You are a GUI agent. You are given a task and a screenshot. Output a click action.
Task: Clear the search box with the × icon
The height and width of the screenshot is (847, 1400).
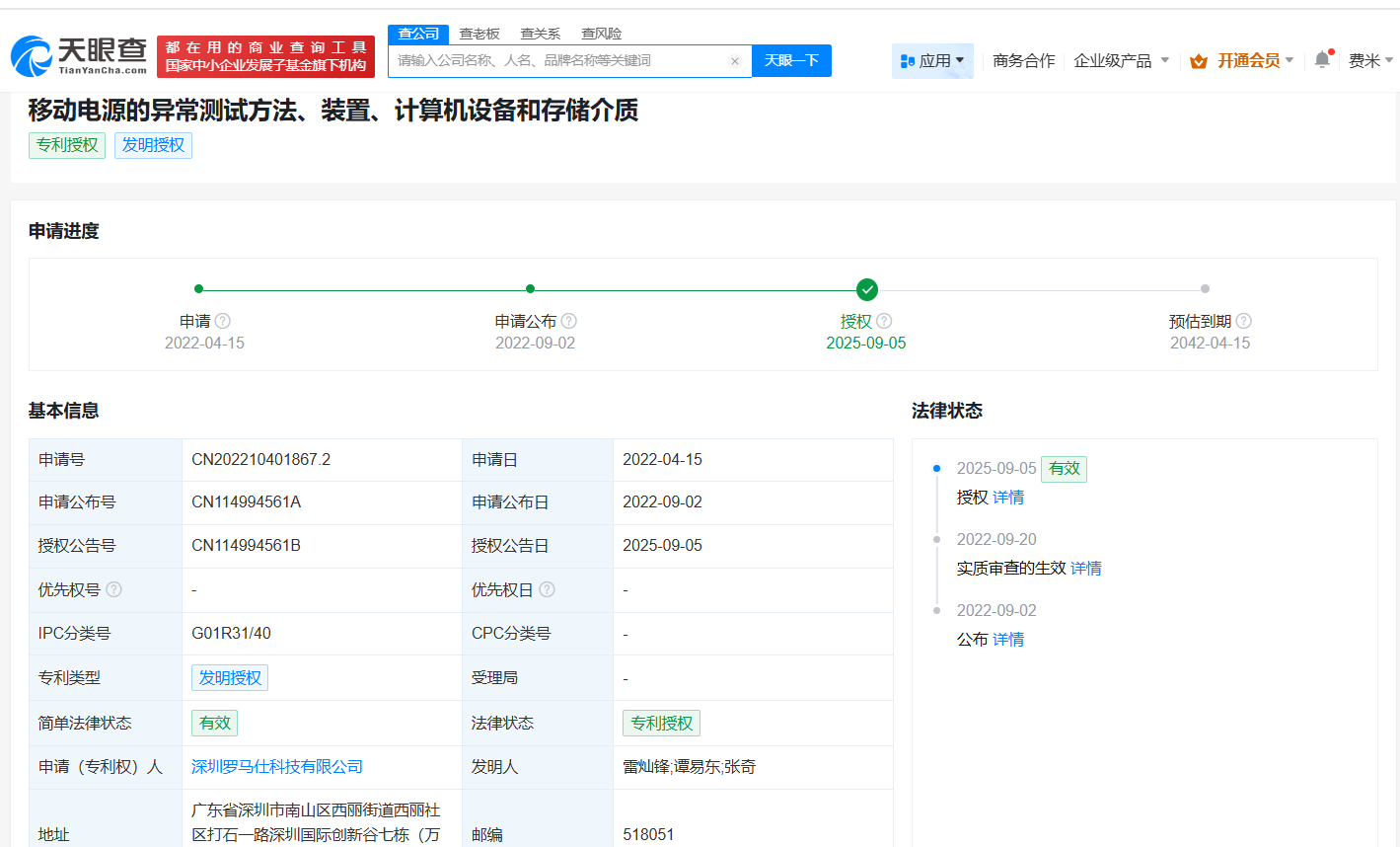pyautogui.click(x=735, y=60)
